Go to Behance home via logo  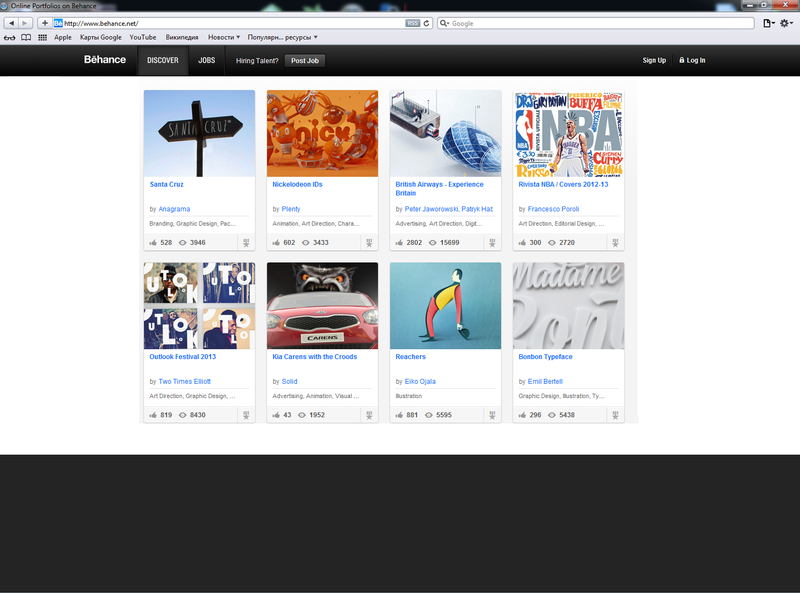pyautogui.click(x=105, y=60)
